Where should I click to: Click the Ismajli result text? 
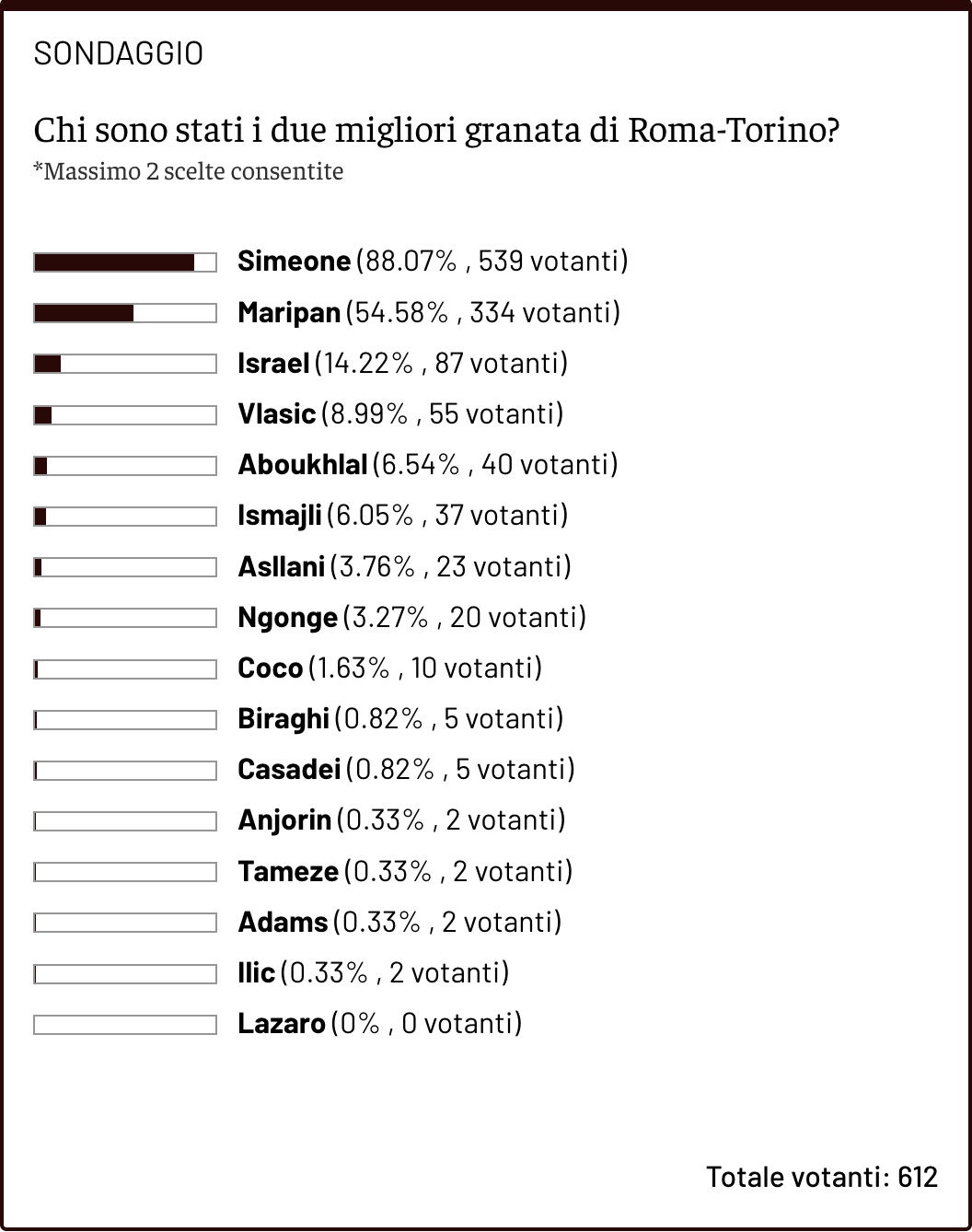[402, 516]
